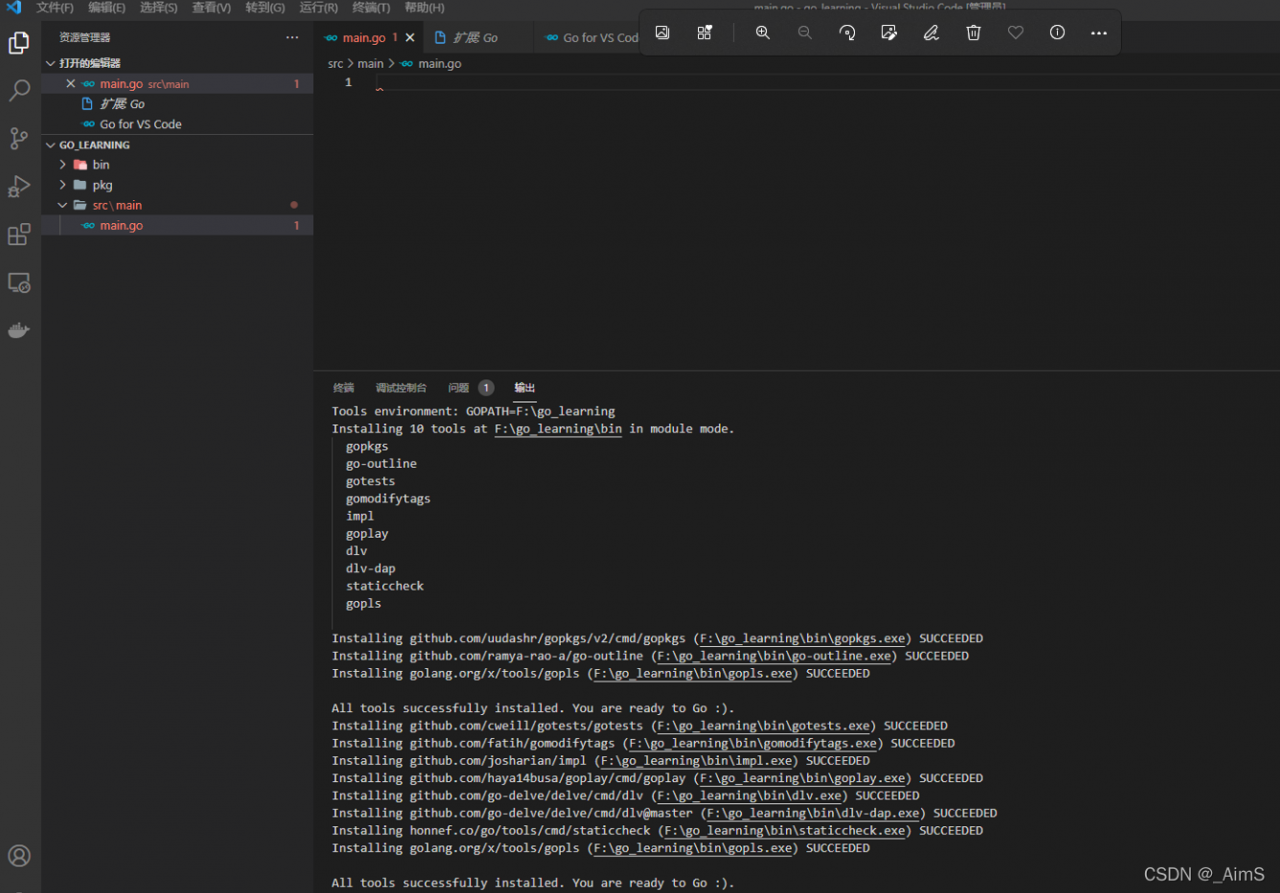Switch to the 调试控制台 panel tab
Viewport: 1280px width, 893px height.
401,388
